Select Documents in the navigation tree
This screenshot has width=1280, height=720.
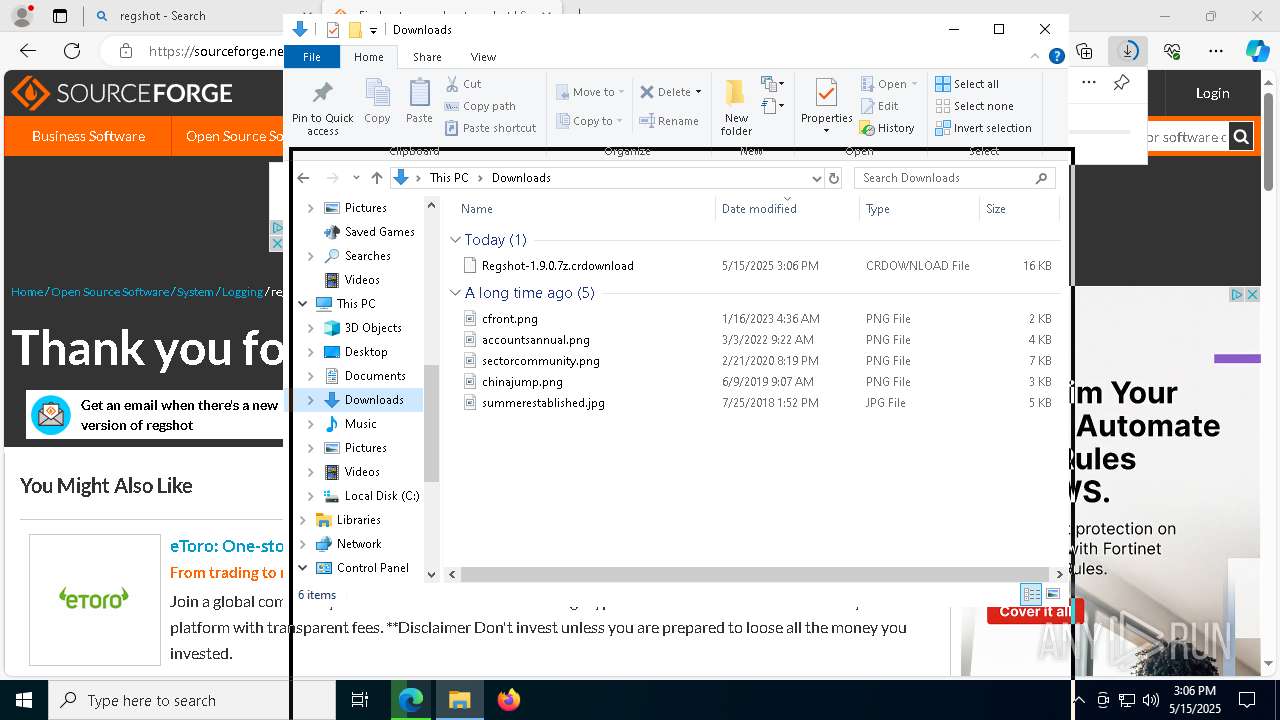(x=375, y=376)
